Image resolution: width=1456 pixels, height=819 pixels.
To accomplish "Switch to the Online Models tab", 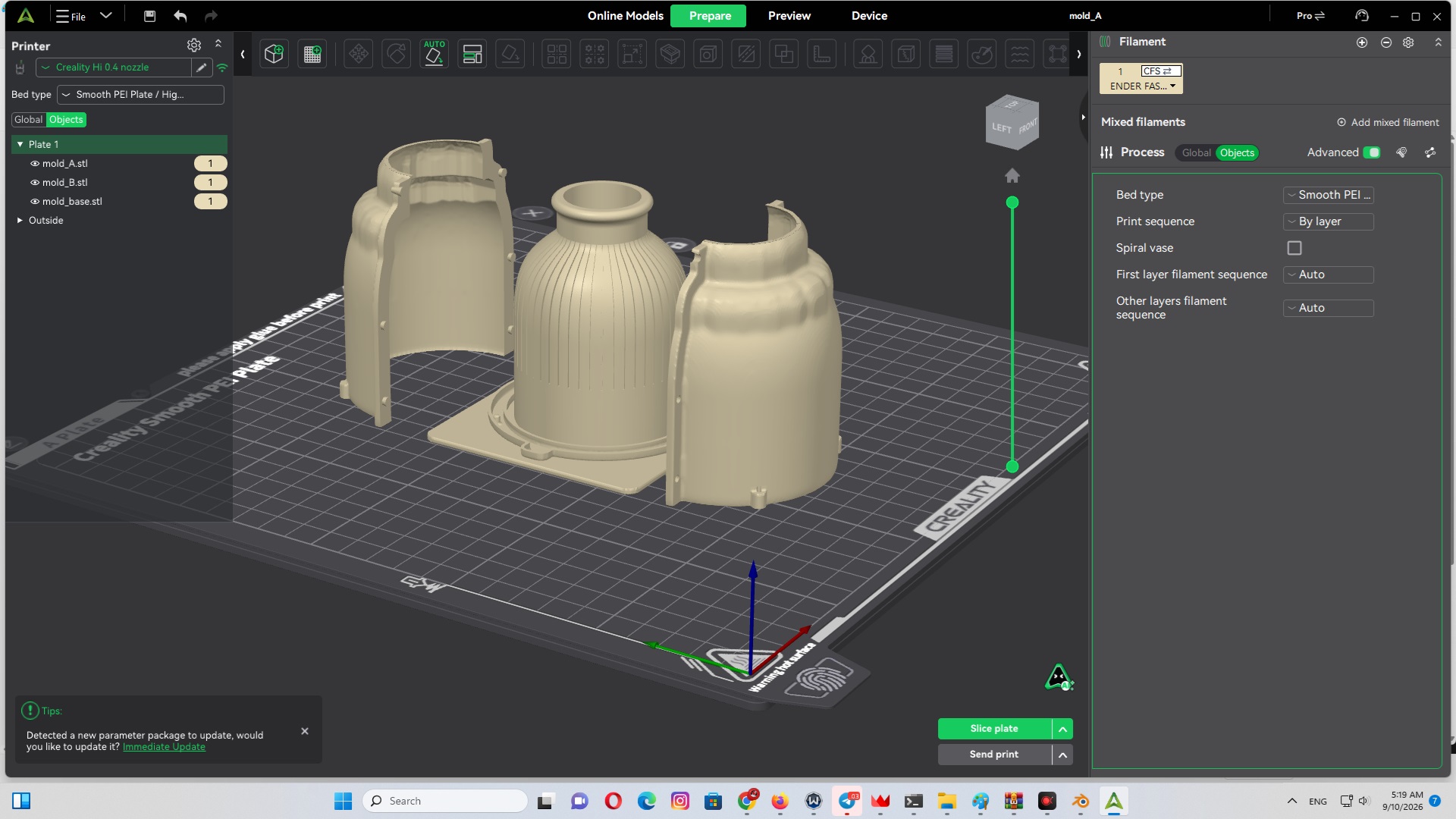I will 625,16.
